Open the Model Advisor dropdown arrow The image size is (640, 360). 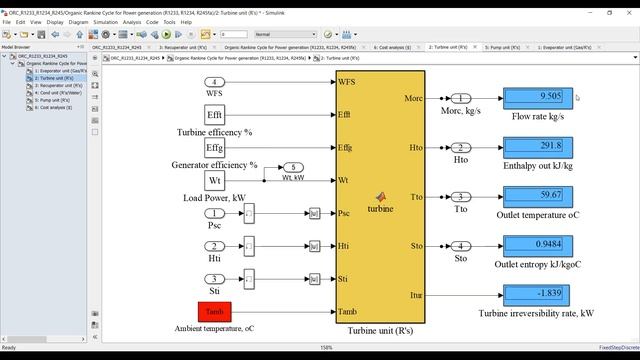tap(337, 35)
